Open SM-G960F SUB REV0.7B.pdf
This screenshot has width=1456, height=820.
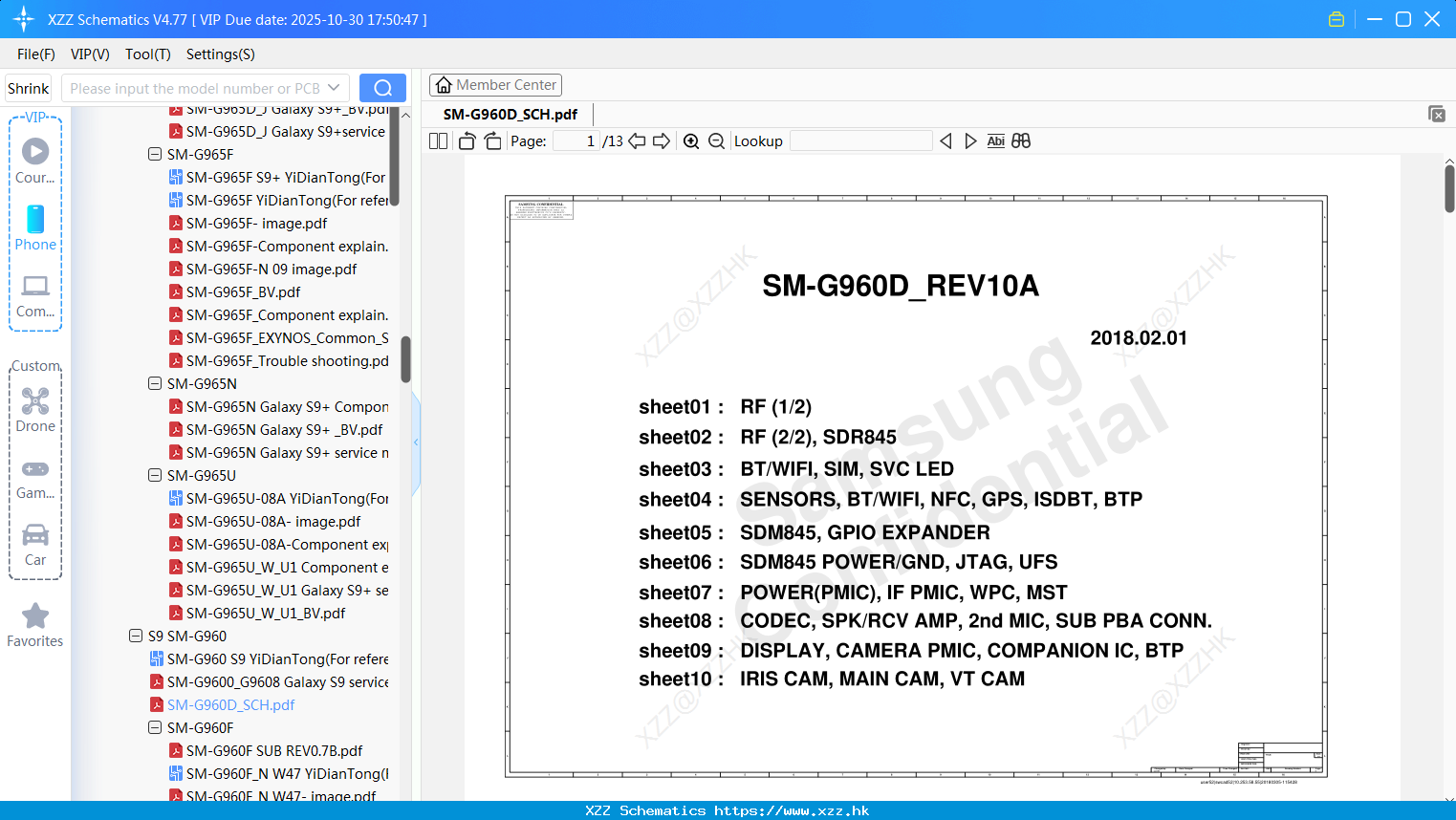point(266,750)
